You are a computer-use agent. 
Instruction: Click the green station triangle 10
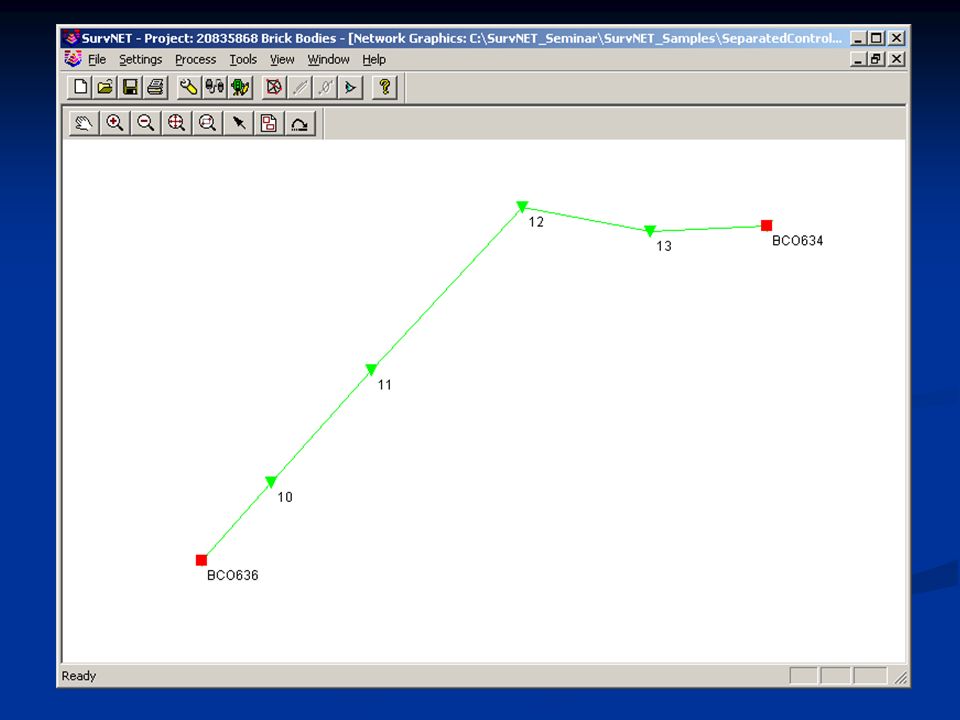[271, 482]
